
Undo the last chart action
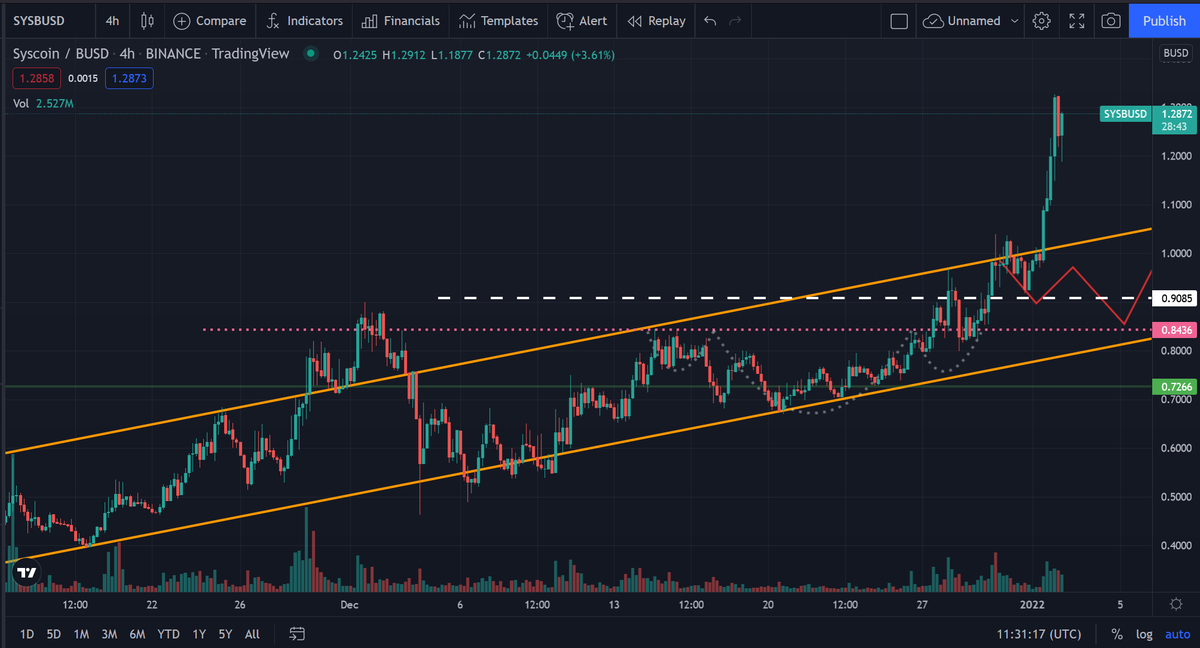click(710, 20)
